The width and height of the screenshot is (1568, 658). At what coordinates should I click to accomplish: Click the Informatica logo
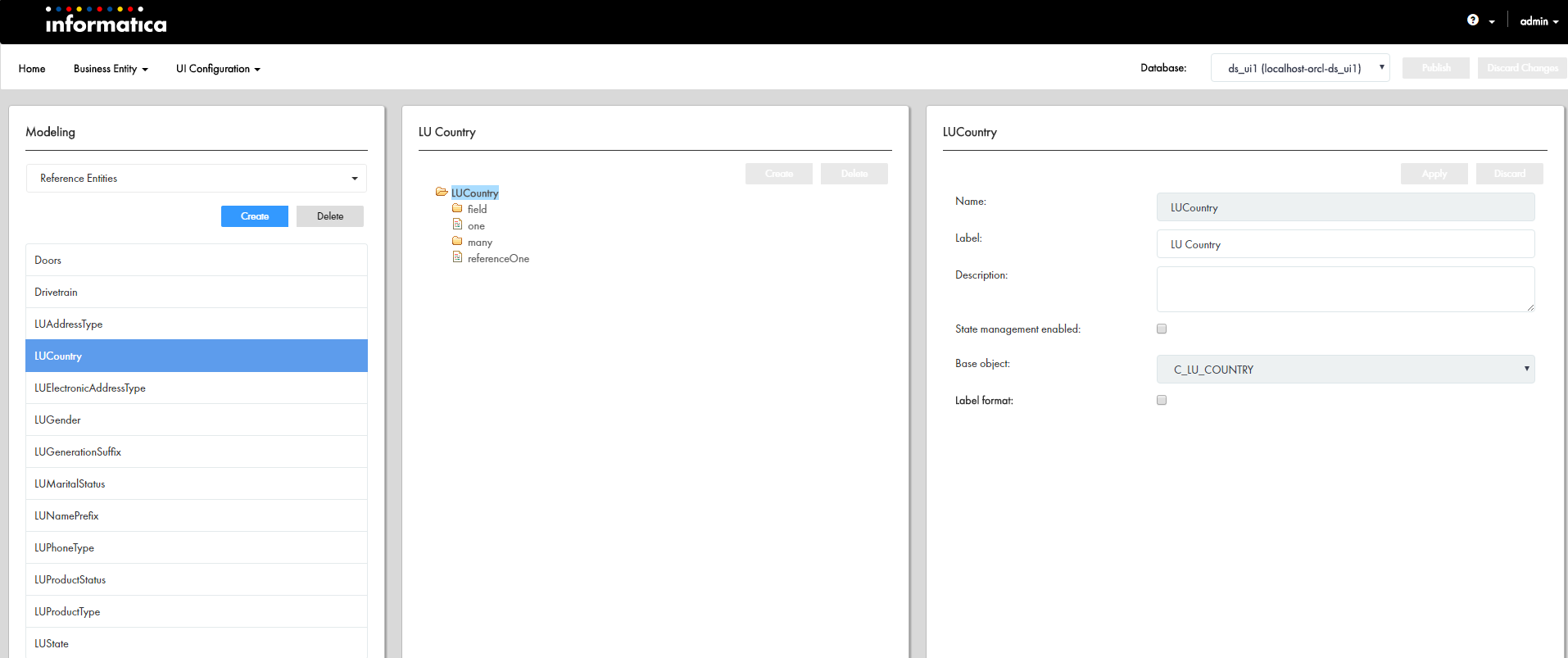[x=106, y=20]
